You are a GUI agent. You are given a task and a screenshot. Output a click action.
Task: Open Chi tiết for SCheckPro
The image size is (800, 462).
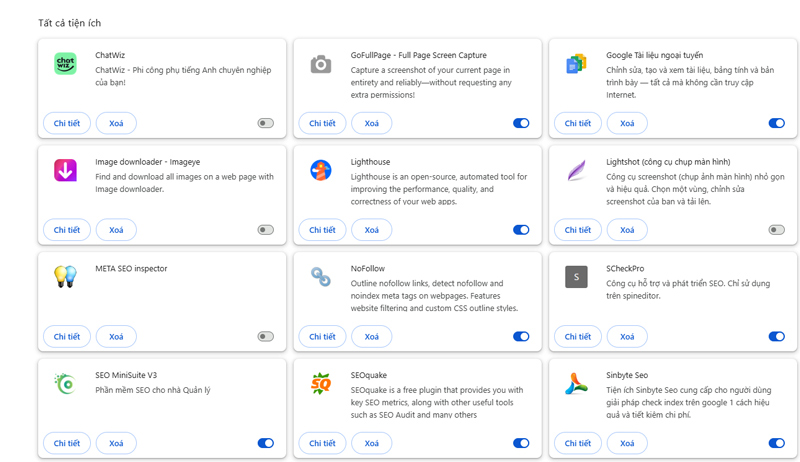pos(578,337)
